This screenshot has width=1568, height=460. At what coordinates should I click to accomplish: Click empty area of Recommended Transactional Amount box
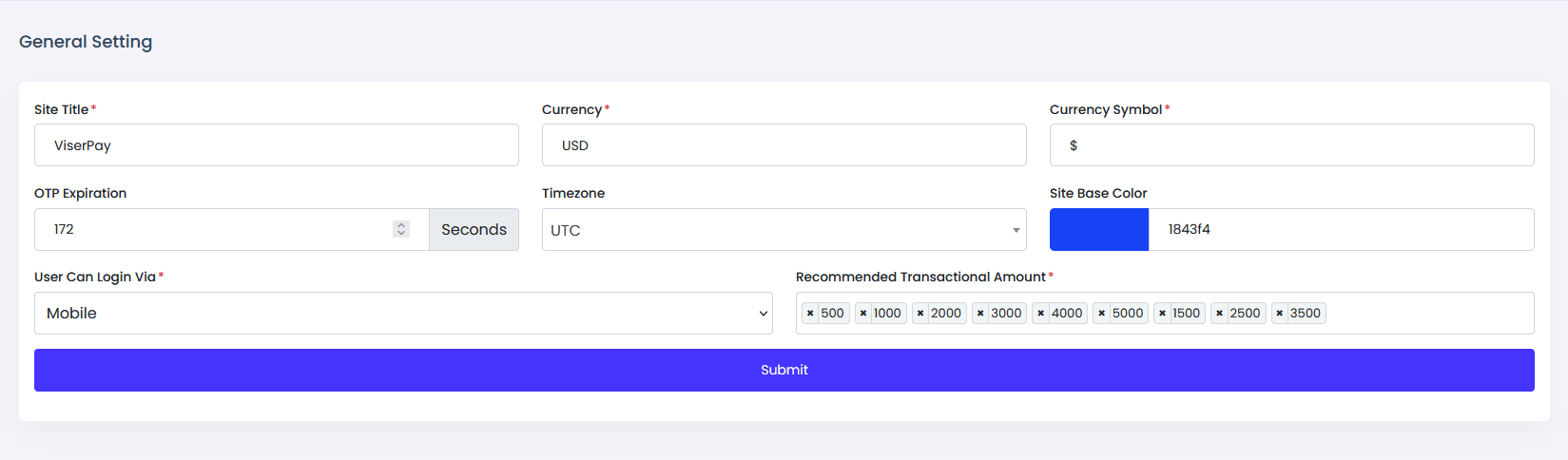pyautogui.click(x=1426, y=314)
